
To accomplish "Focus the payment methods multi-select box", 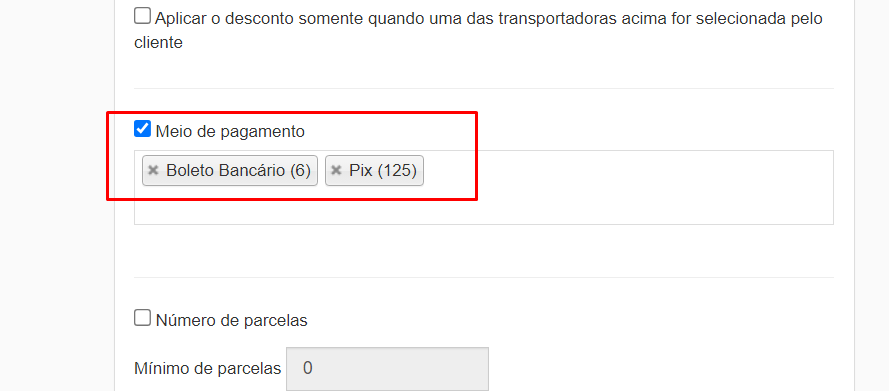I will [484, 188].
